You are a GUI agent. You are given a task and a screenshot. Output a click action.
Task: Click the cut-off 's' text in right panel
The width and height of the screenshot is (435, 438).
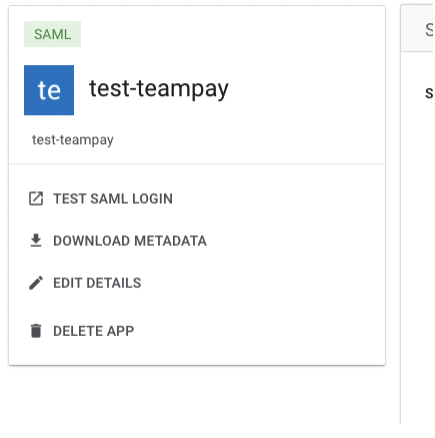(x=429, y=92)
